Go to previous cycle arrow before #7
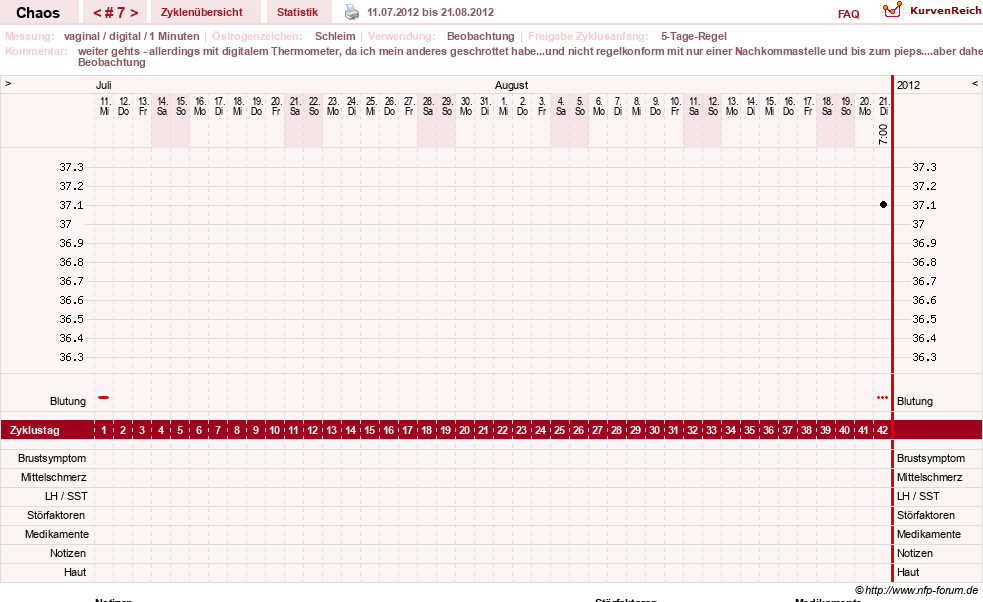This screenshot has width=983, height=602. click(x=97, y=13)
